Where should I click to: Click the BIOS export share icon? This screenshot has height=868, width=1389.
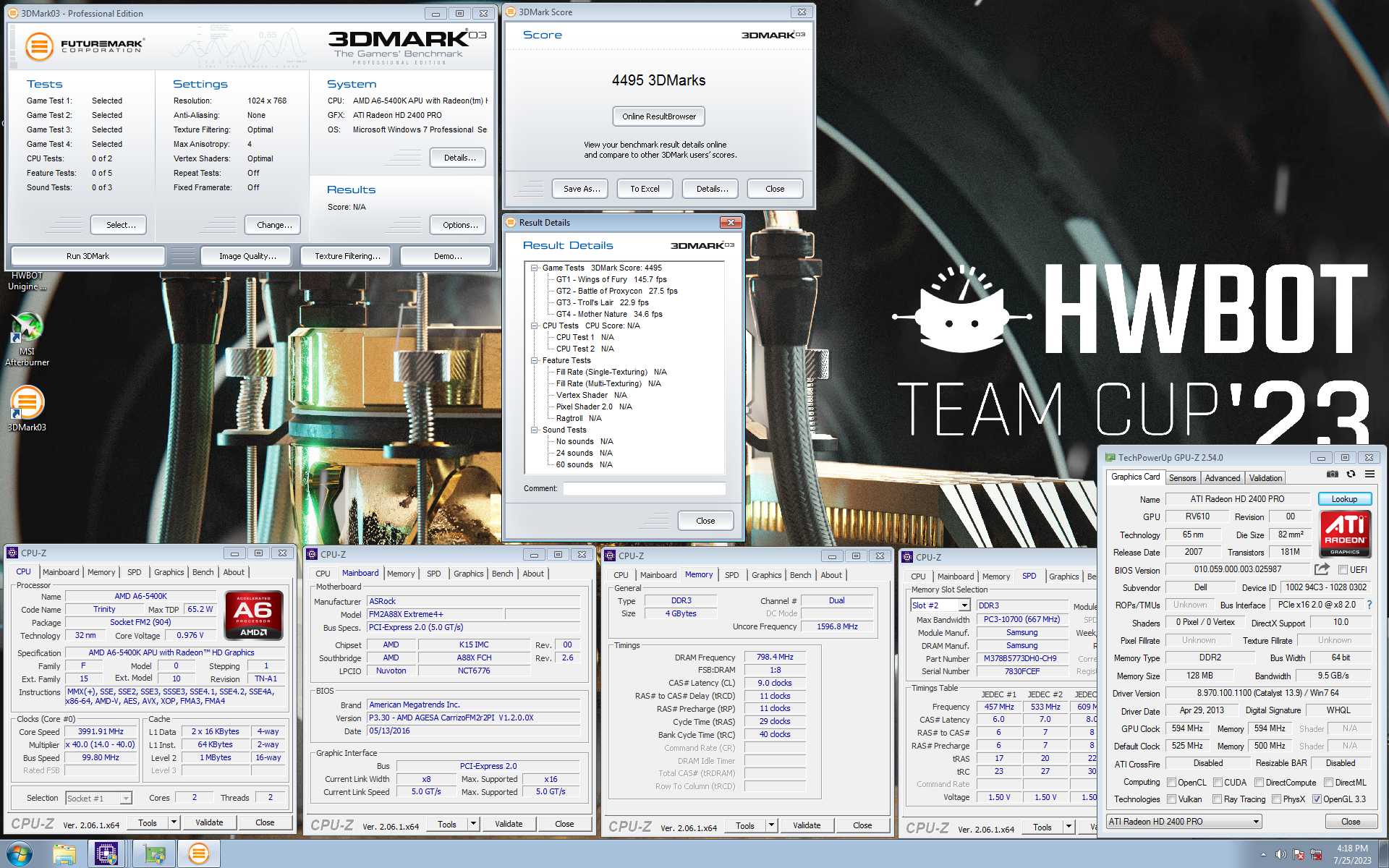click(1321, 569)
